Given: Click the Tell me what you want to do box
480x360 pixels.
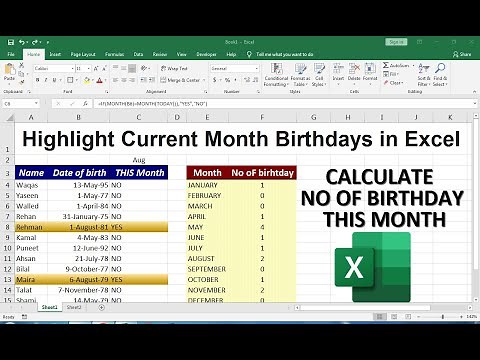Looking at the screenshot, I should (x=285, y=54).
